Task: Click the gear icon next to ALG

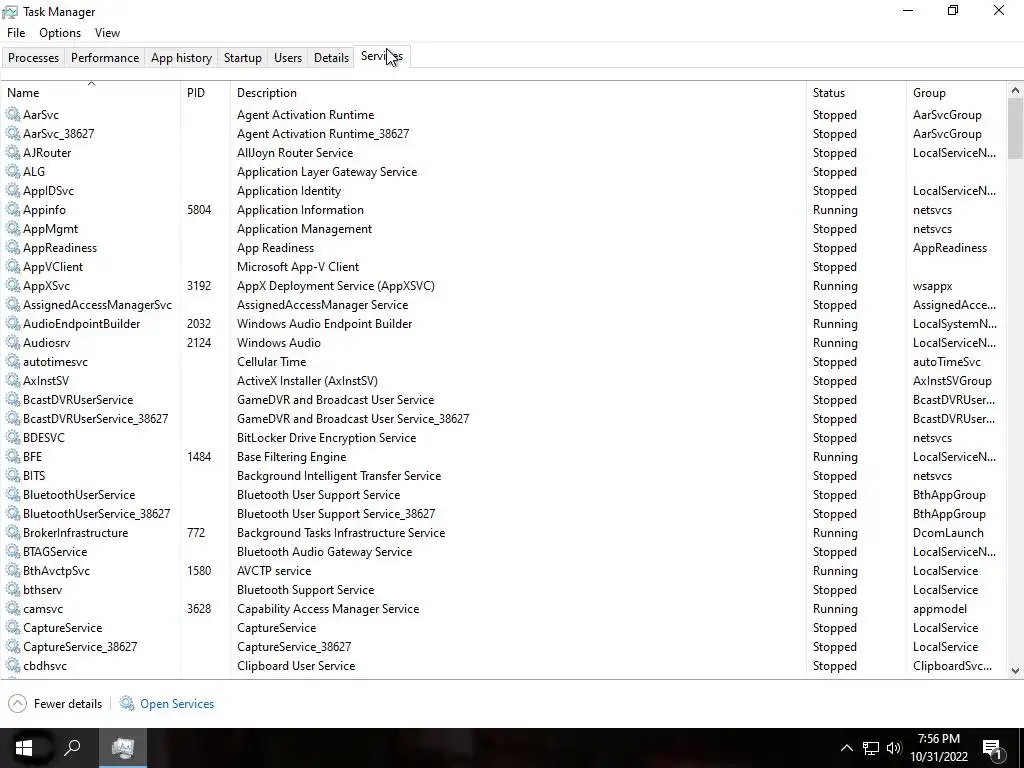Action: coord(12,172)
